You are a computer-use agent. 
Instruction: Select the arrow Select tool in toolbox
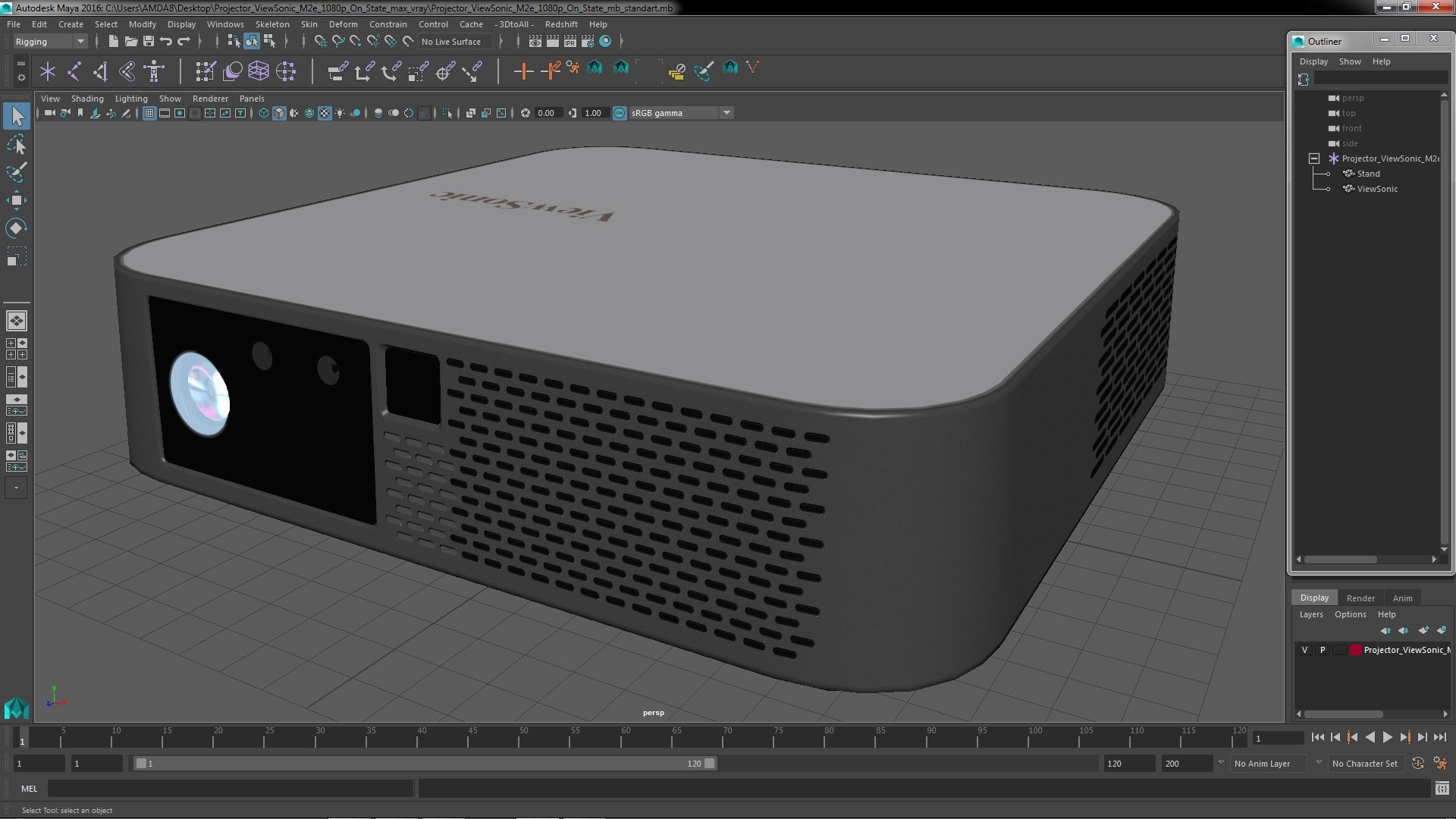click(x=17, y=116)
